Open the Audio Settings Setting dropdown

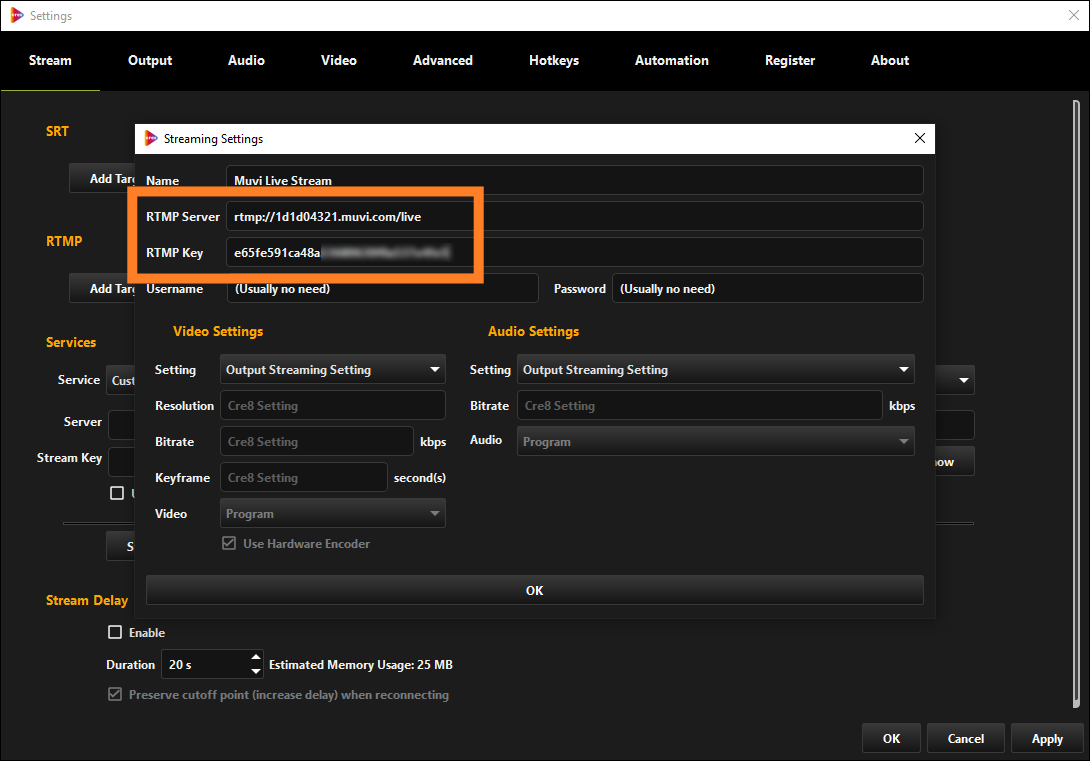coord(715,370)
